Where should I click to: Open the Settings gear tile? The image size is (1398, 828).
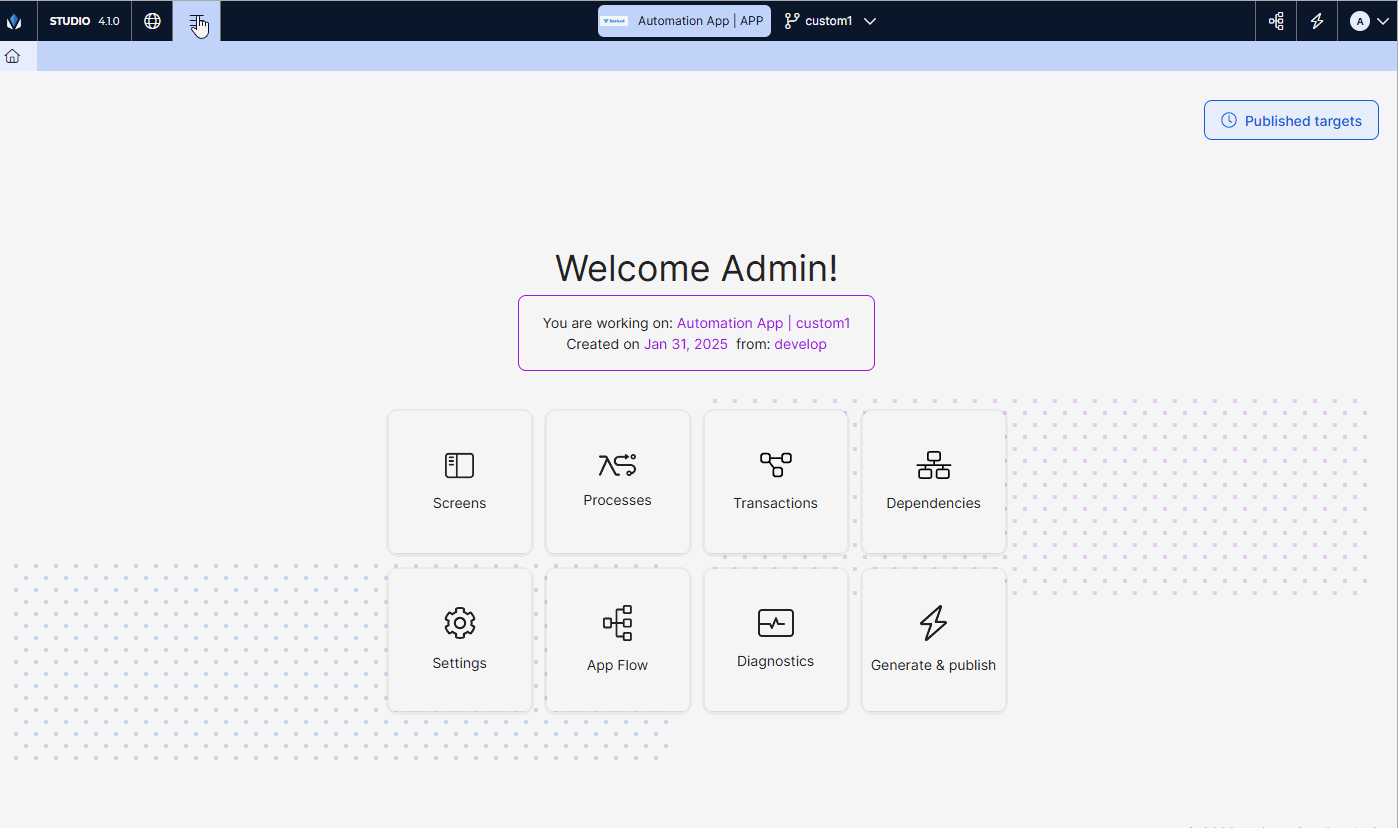point(459,640)
